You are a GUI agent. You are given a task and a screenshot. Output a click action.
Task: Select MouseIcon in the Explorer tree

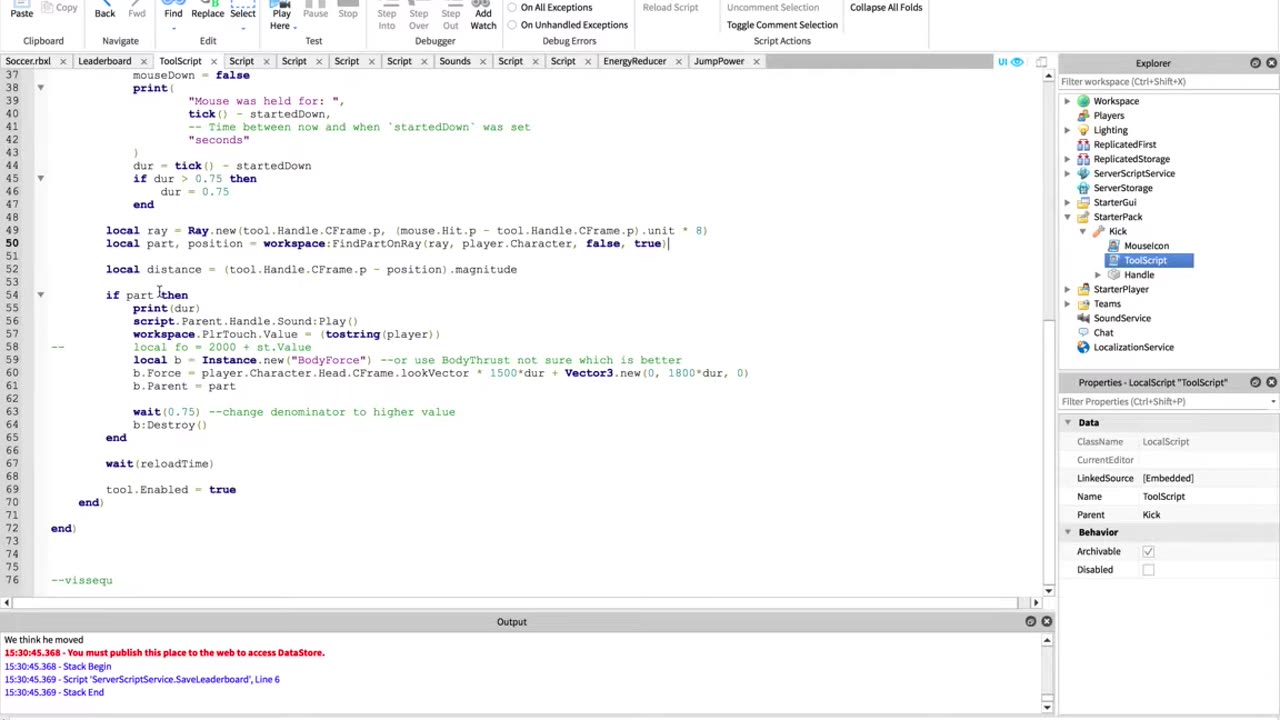point(1145,246)
